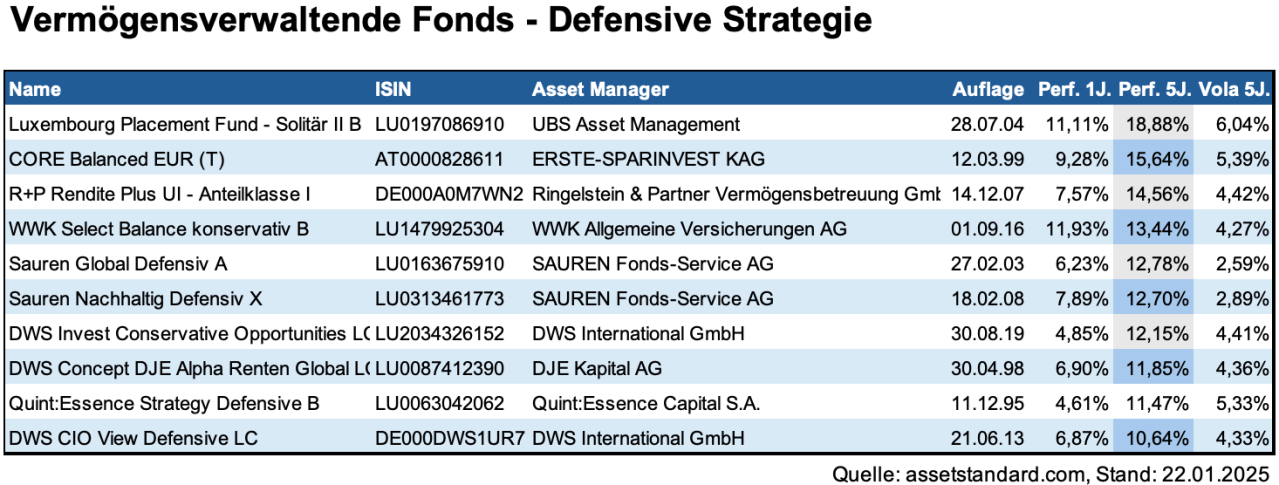Viewport: 1279px width, 485px height.
Task: Click the Auflage column header
Action: click(x=987, y=89)
